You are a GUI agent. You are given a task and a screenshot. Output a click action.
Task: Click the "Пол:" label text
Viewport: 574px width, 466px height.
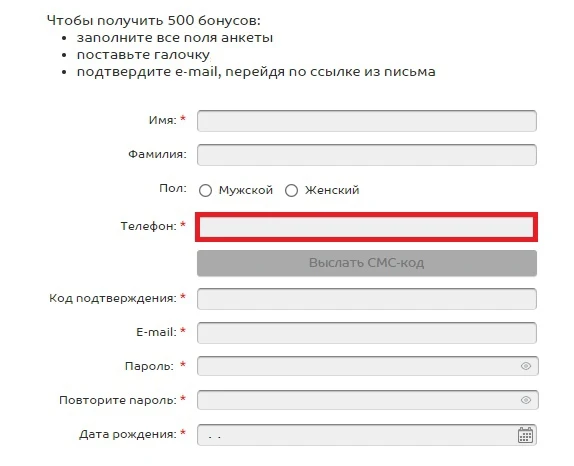[173, 188]
